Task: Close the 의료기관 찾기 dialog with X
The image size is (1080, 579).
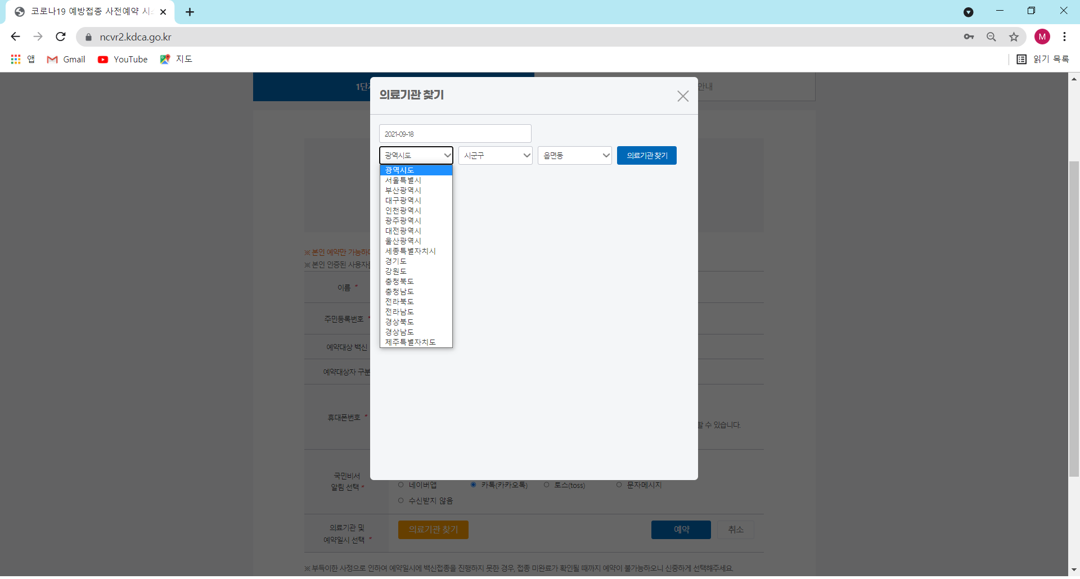Action: tap(683, 96)
